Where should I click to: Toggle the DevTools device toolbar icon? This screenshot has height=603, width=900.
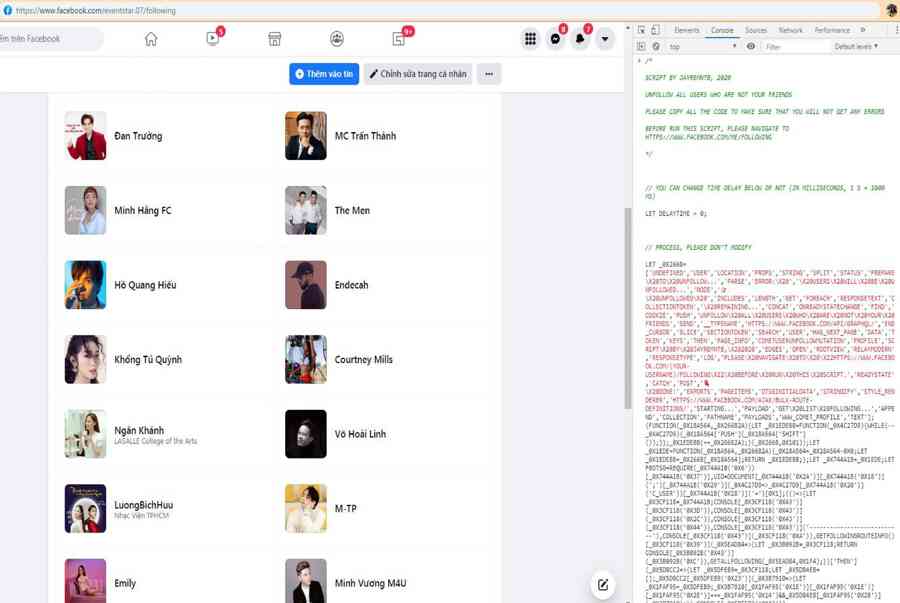pyautogui.click(x=655, y=30)
